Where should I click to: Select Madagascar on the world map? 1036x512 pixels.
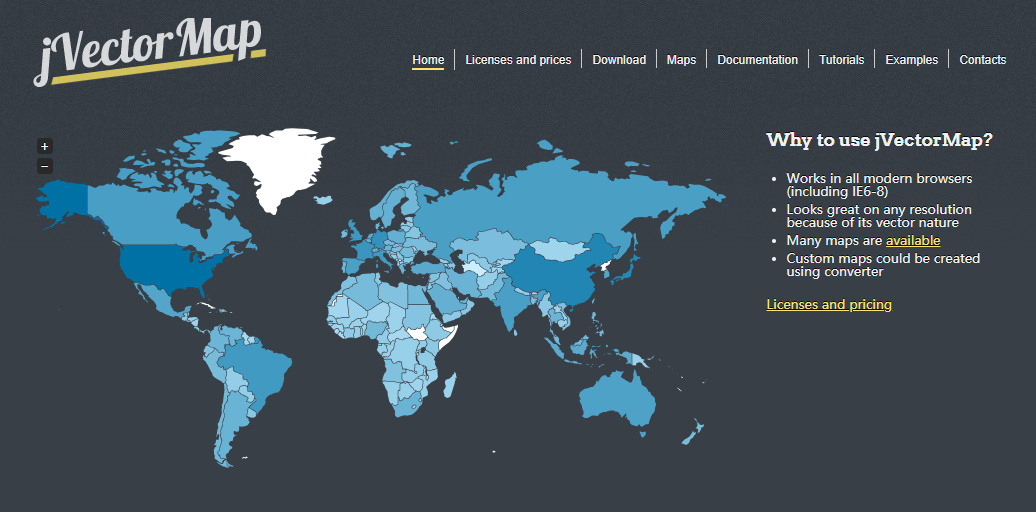tap(448, 385)
